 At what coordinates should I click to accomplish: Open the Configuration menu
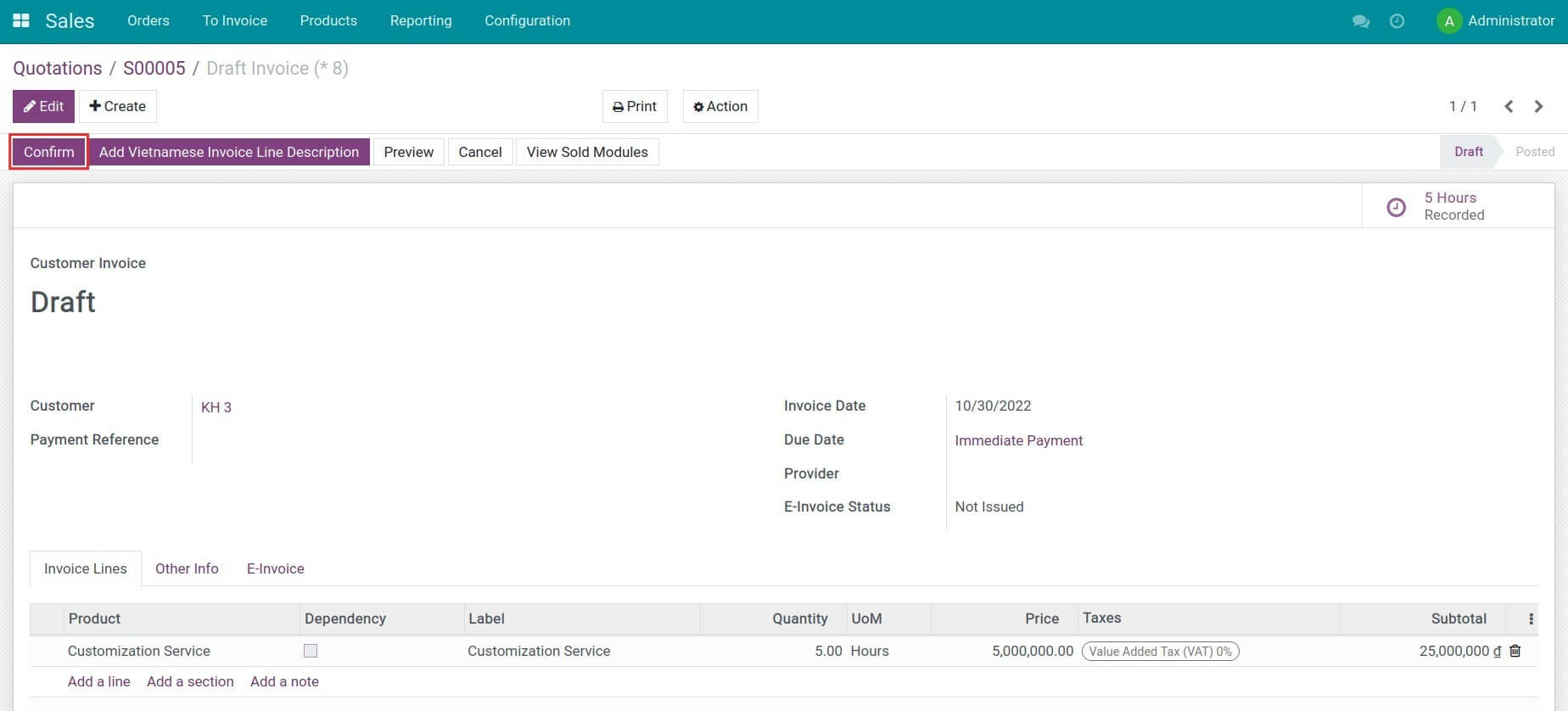(x=528, y=20)
